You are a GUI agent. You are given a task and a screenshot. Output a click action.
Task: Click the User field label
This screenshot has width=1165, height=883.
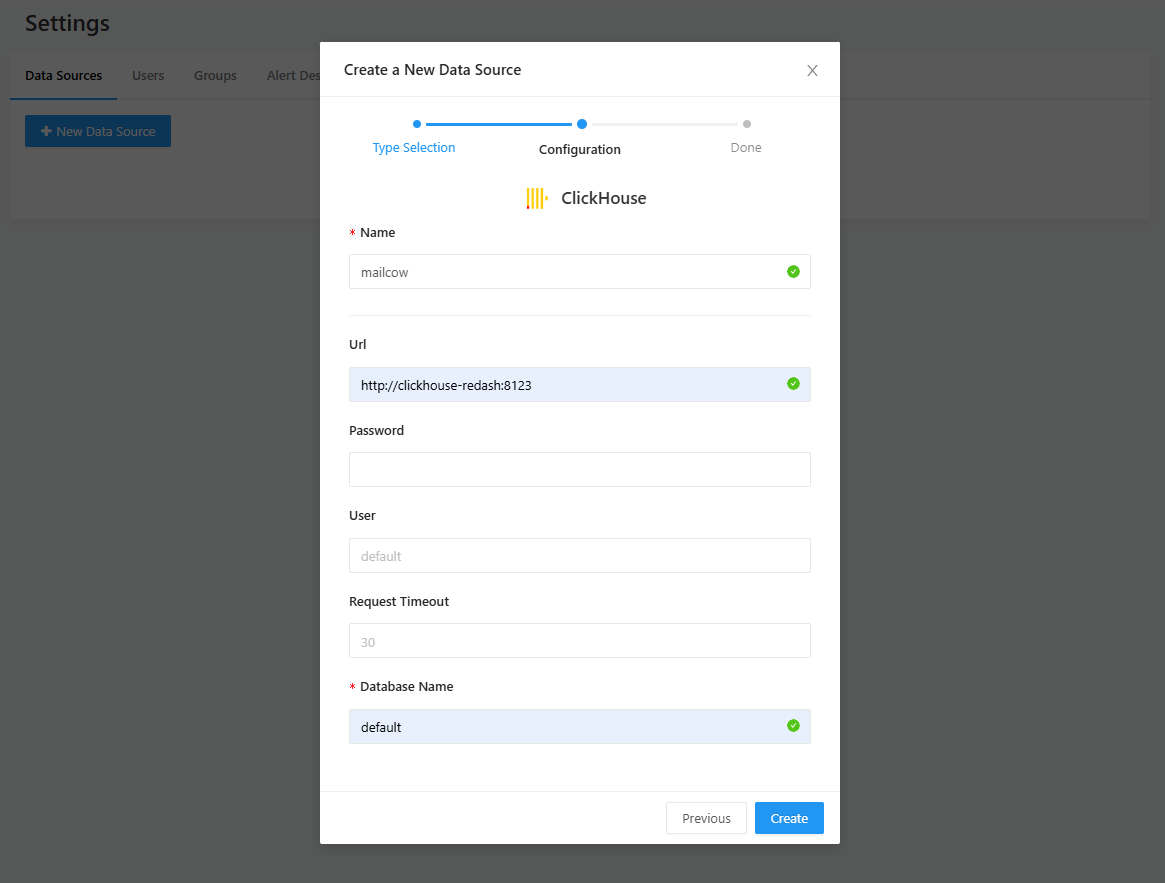pyautogui.click(x=363, y=515)
